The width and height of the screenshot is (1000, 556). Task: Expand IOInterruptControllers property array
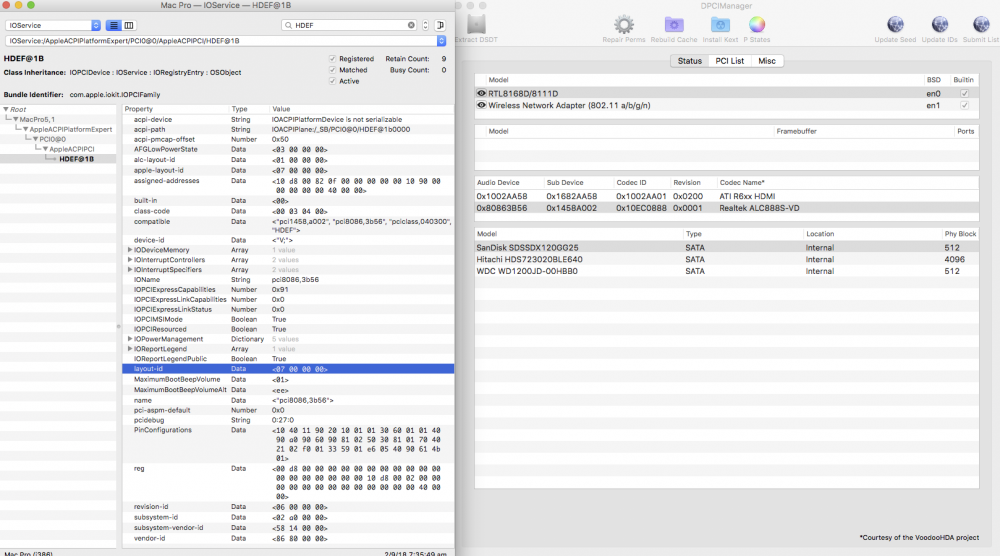pos(130,260)
